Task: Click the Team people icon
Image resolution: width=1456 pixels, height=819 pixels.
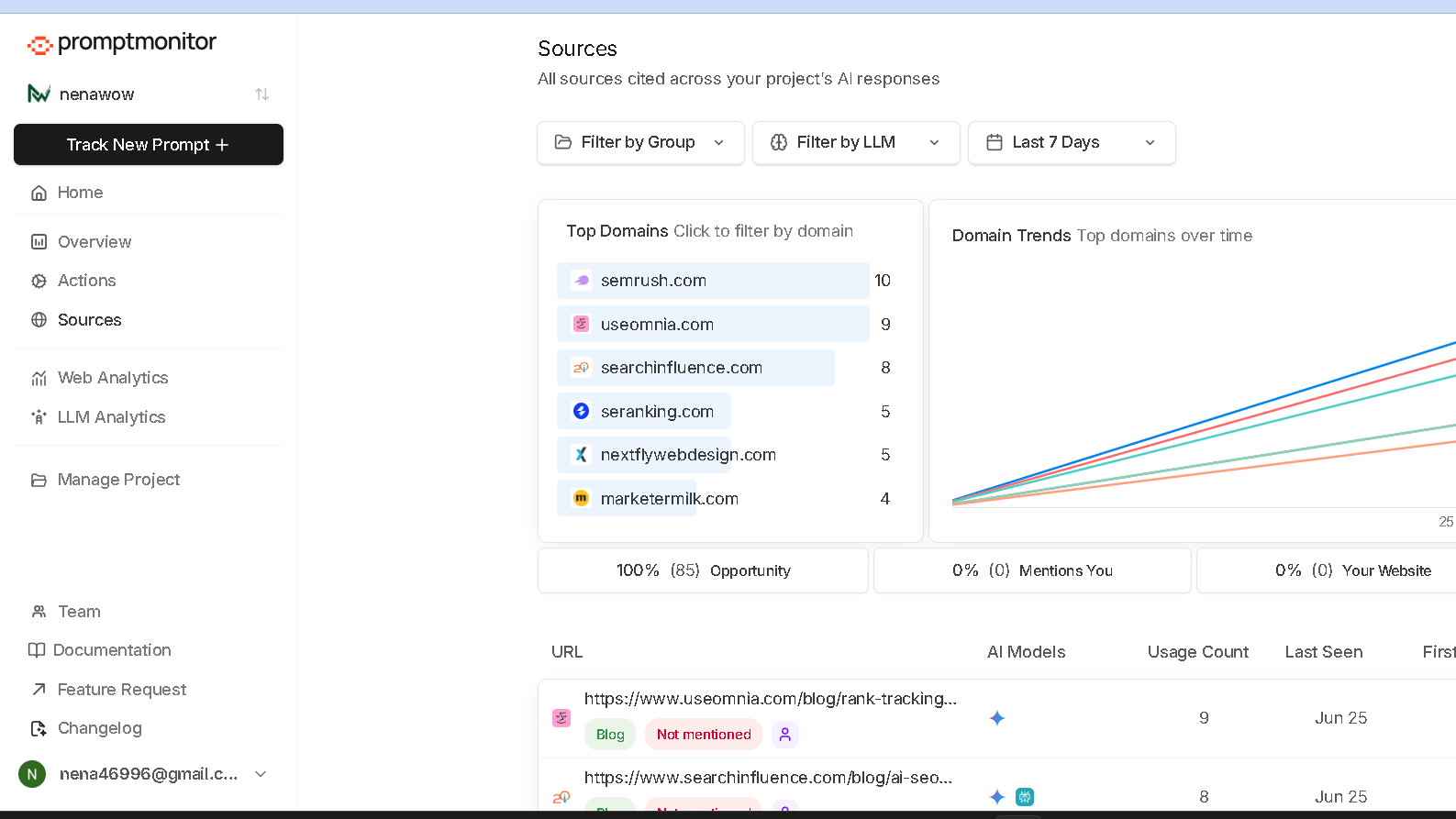Action: click(39, 612)
